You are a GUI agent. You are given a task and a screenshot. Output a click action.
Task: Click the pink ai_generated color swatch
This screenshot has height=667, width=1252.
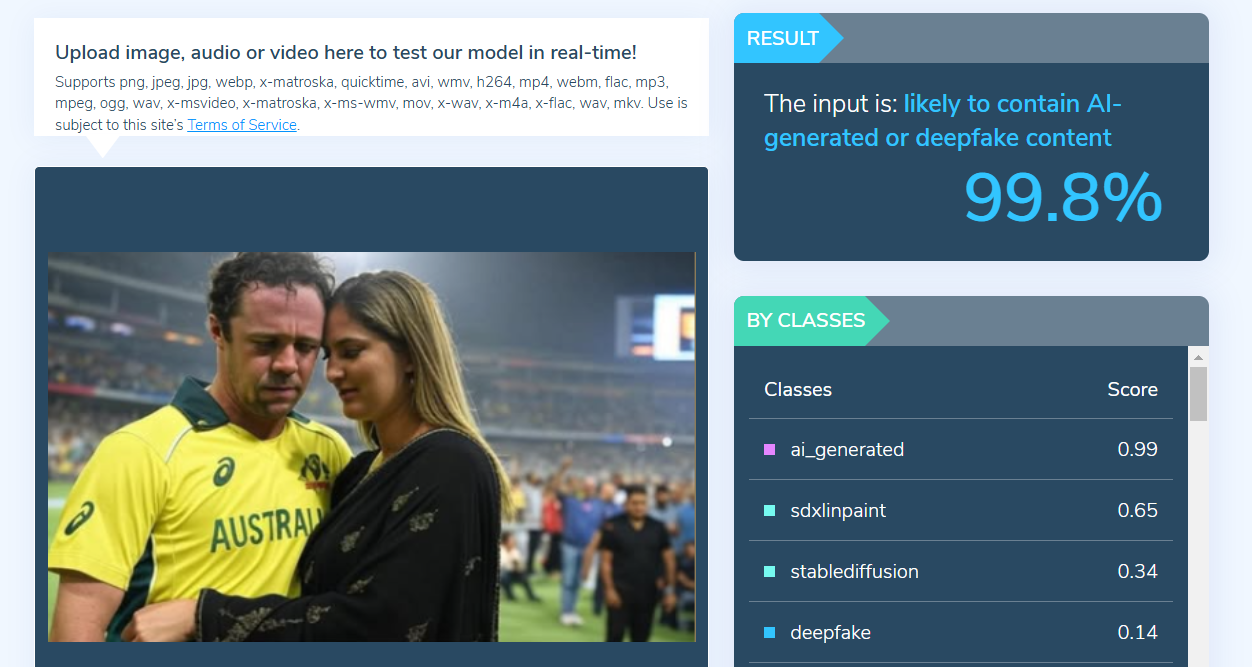[769, 450]
